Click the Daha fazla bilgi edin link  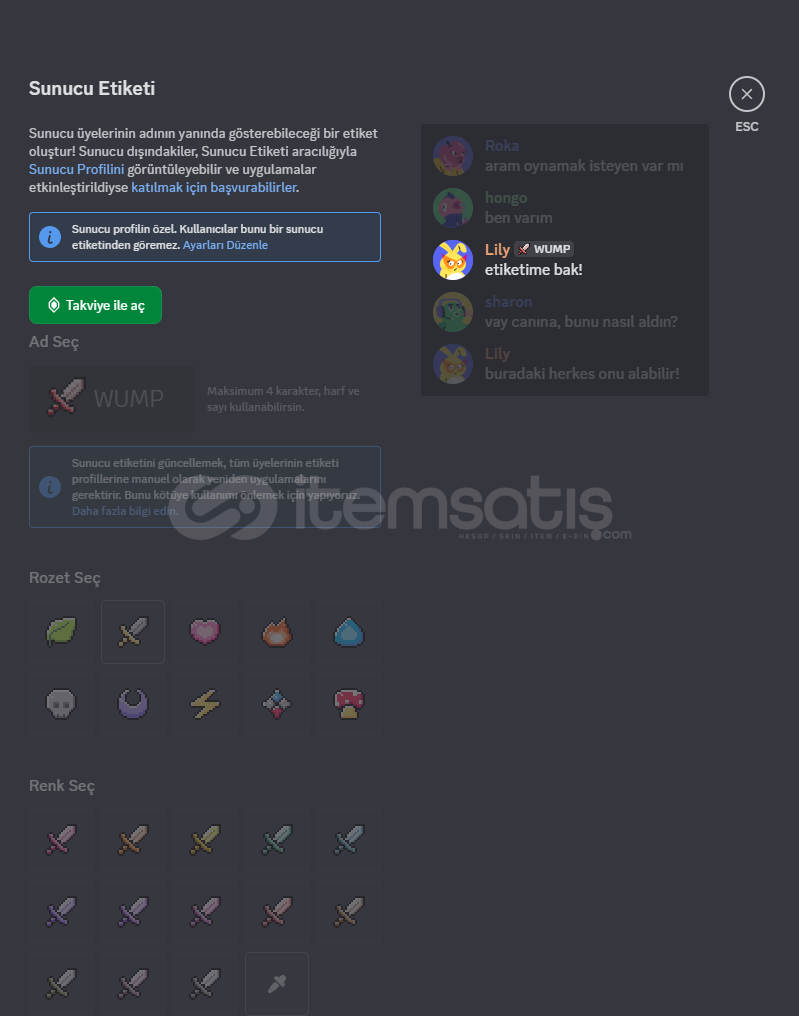click(x=124, y=511)
